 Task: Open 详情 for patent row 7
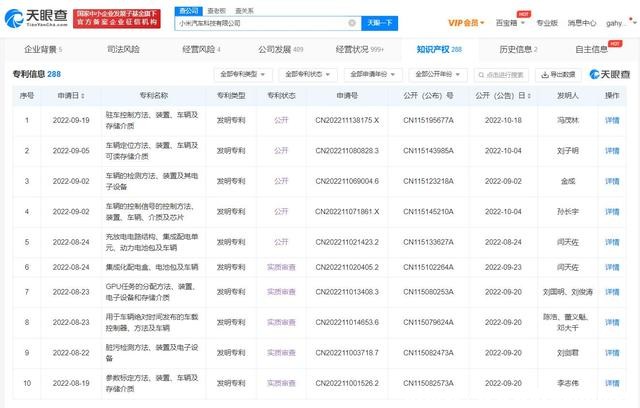pyautogui.click(x=612, y=292)
